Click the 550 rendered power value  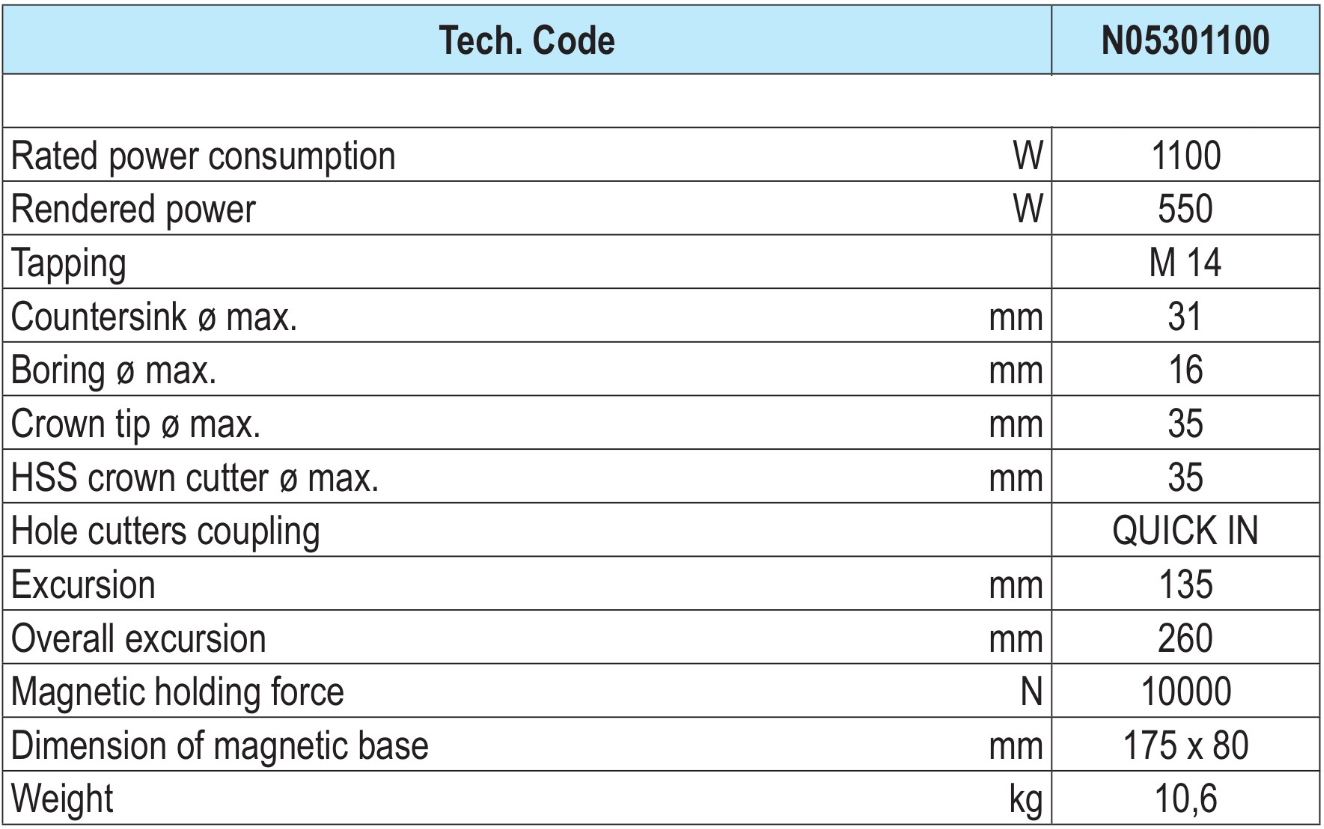[1185, 209]
